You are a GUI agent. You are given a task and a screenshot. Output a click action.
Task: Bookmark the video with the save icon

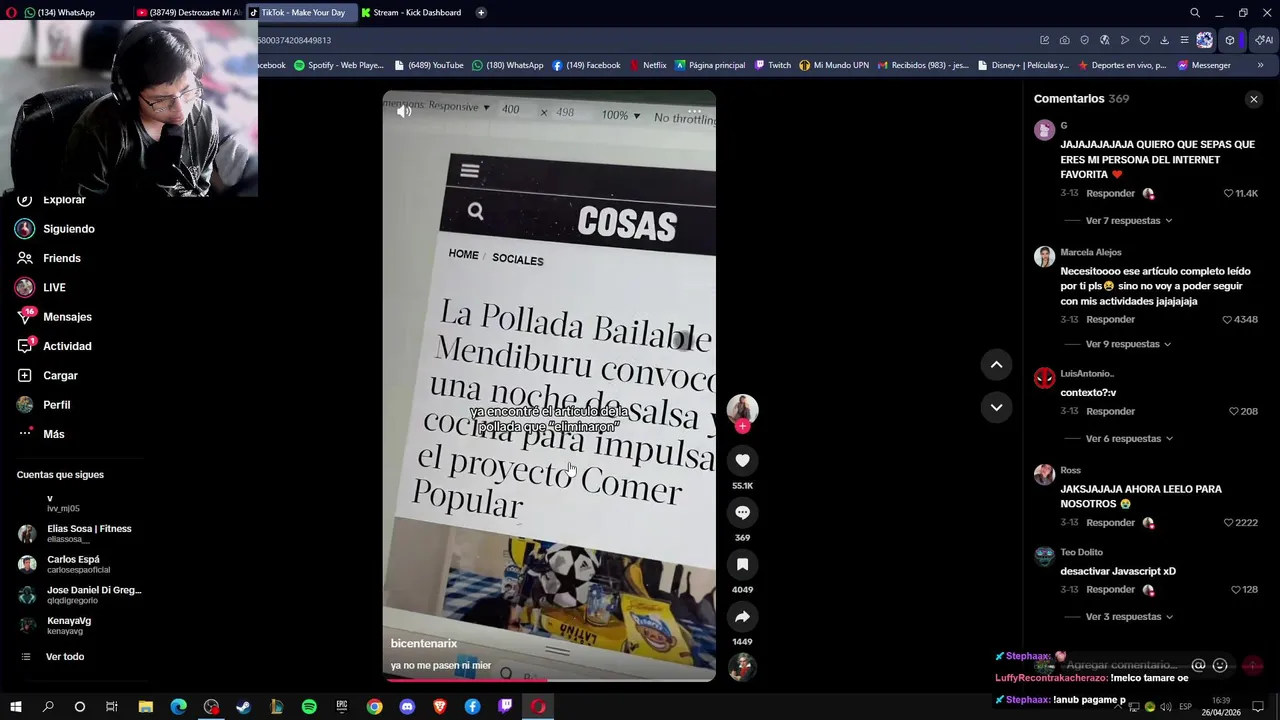pos(742,564)
